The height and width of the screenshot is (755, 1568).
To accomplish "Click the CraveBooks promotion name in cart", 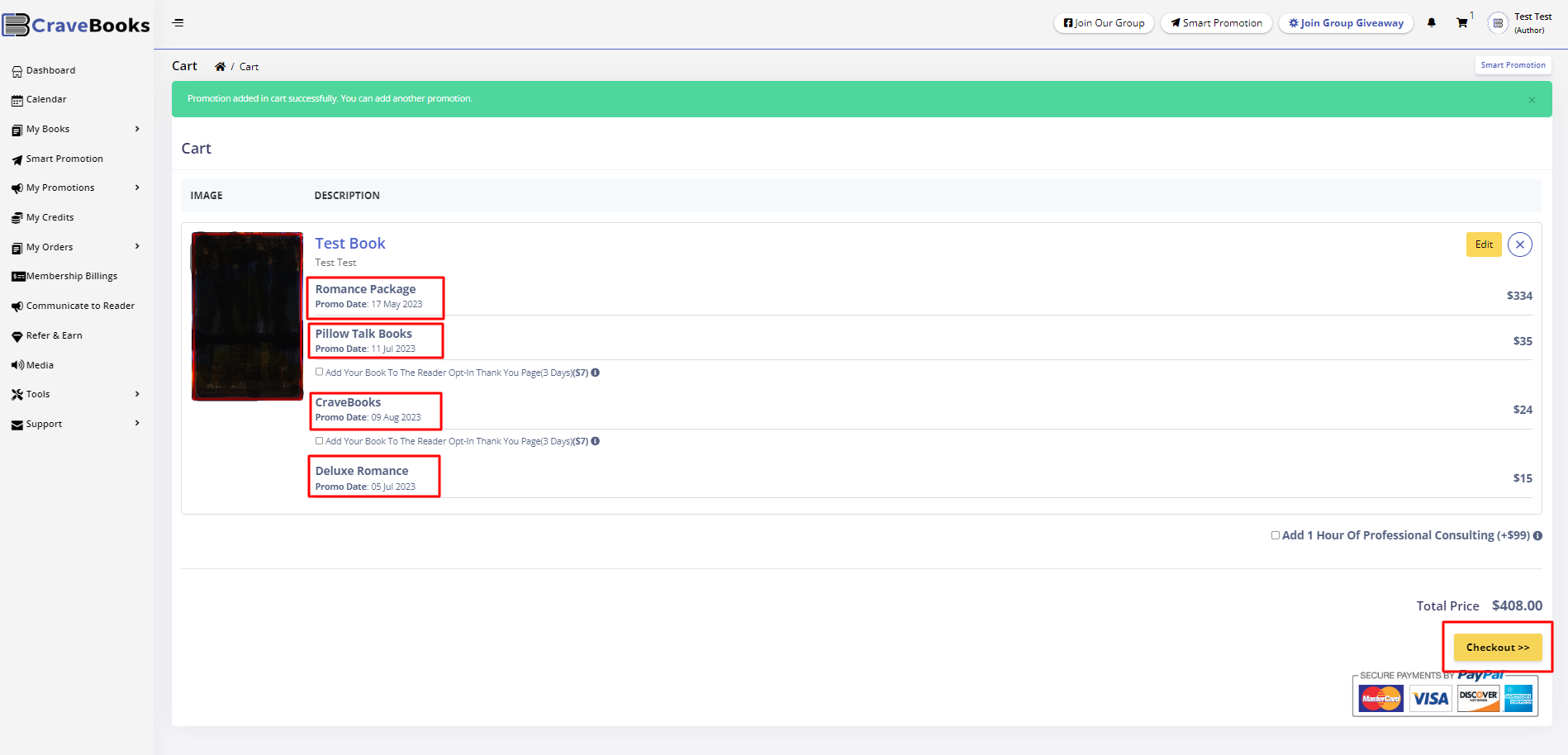I will click(x=348, y=402).
